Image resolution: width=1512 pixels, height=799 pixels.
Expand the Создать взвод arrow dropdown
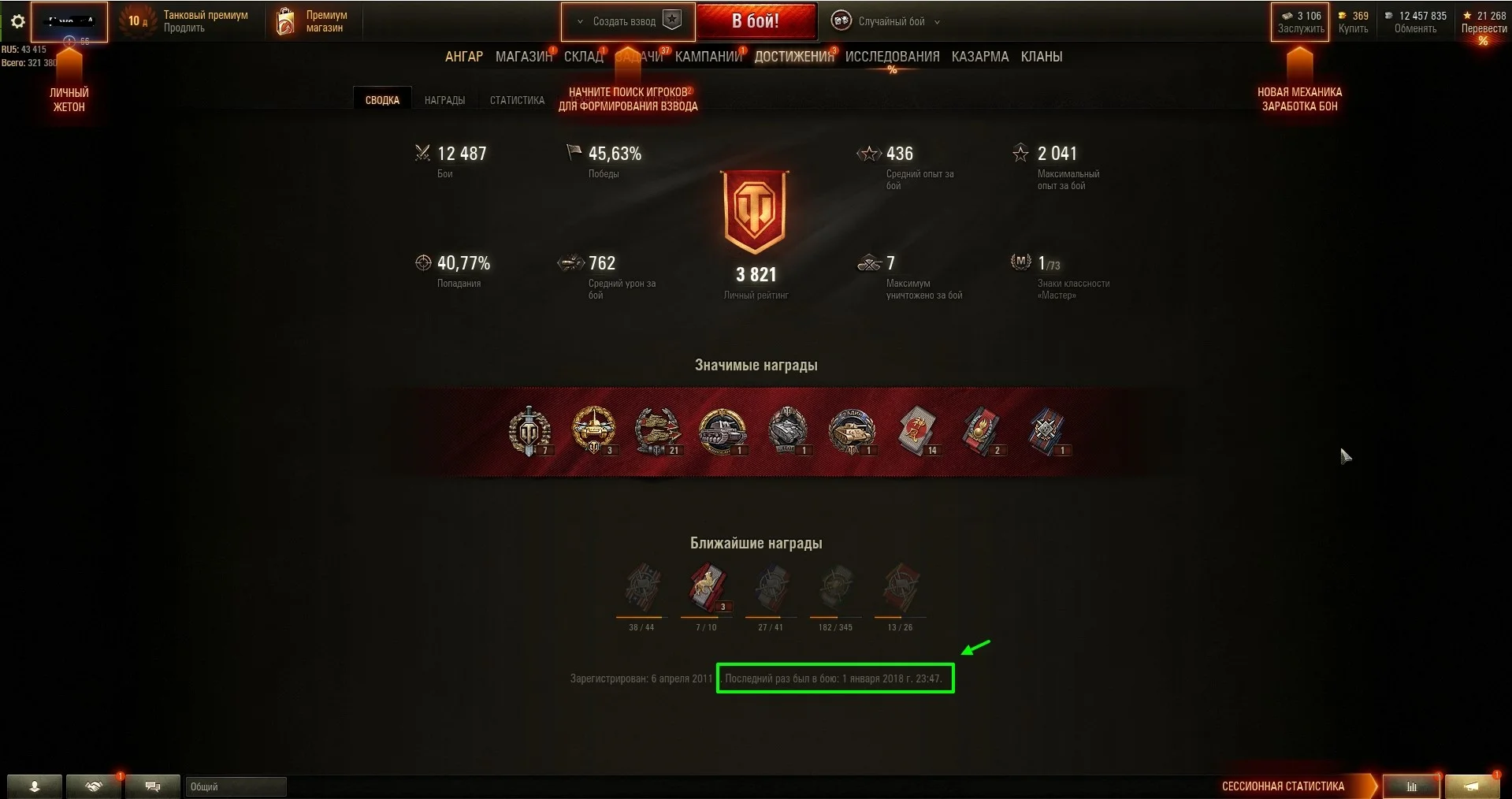point(581,22)
